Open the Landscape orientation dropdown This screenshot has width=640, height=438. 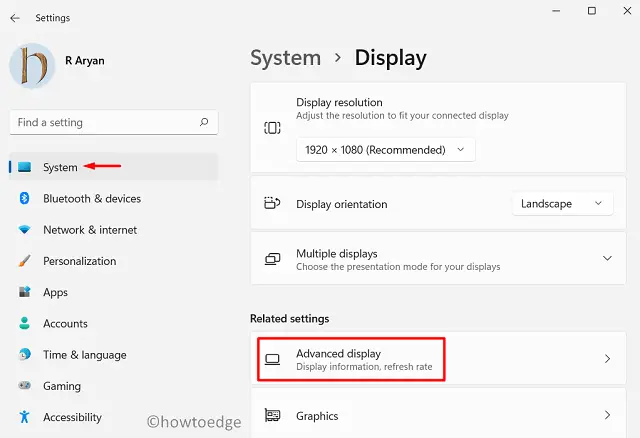pyautogui.click(x=562, y=203)
